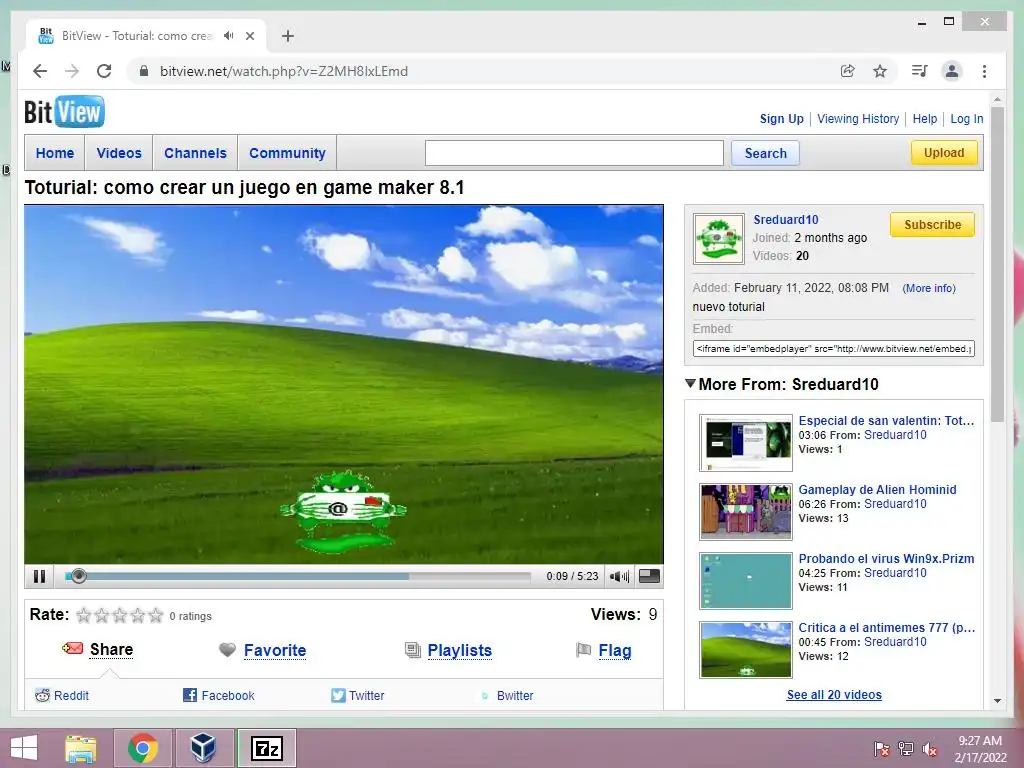The image size is (1024, 768).
Task: Mute tab via speaker icon
Action: coord(228,36)
